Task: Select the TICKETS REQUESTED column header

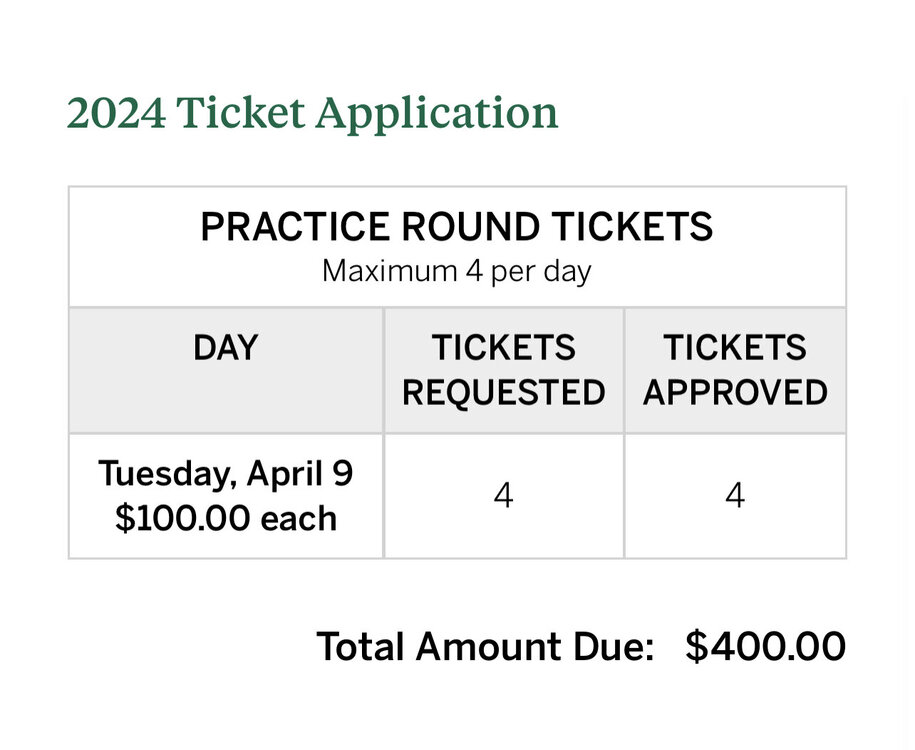Action: point(504,370)
